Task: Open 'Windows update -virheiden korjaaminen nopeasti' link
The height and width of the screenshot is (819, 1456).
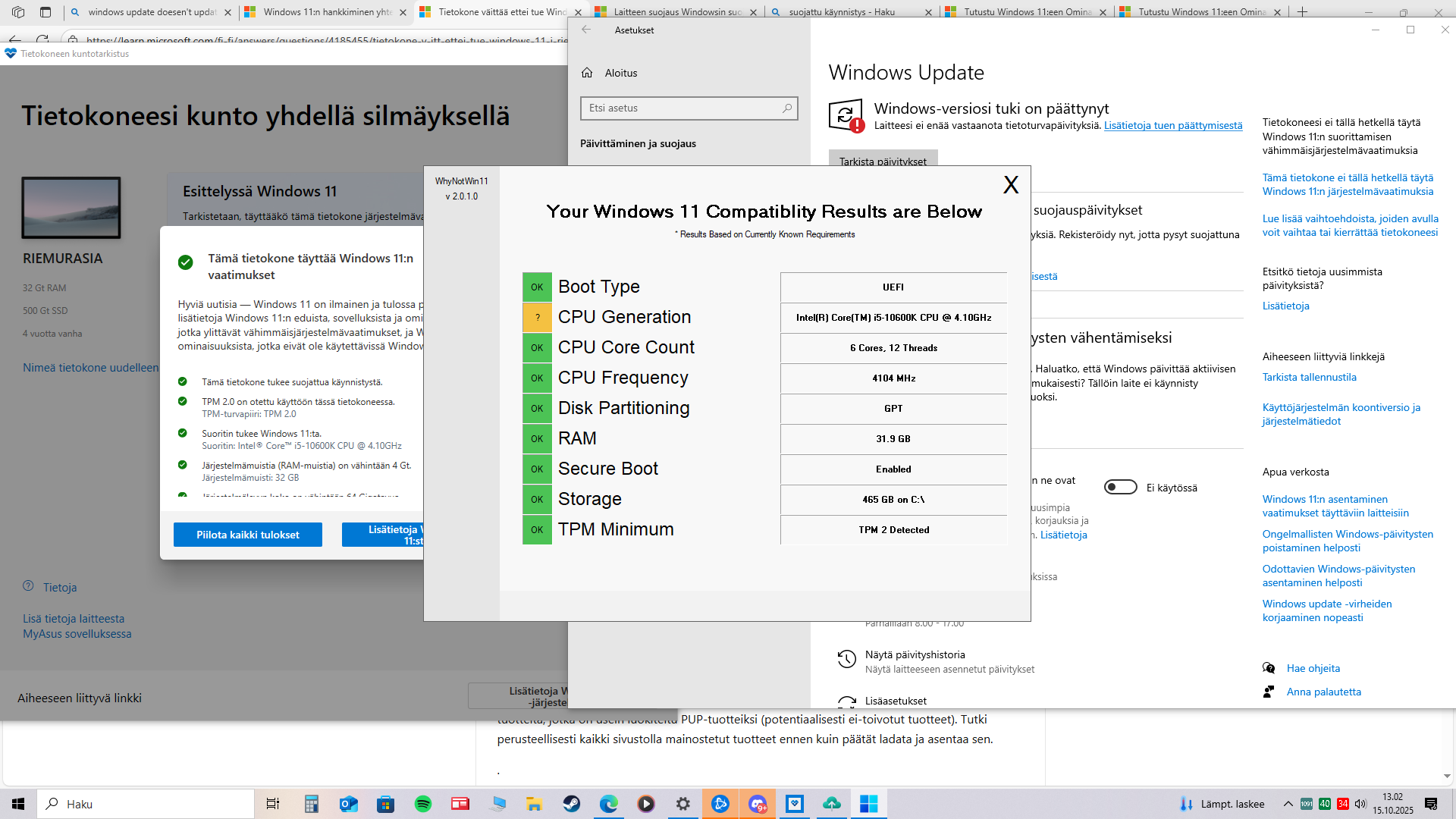Action: pos(1327,610)
